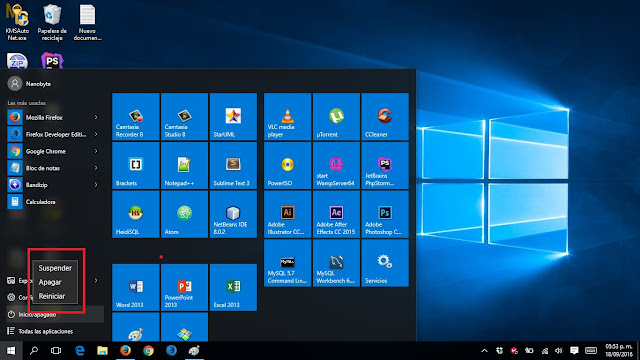Screen dimensions: 640x360
Task: Open File Explorer from taskbar
Action: tap(102, 351)
